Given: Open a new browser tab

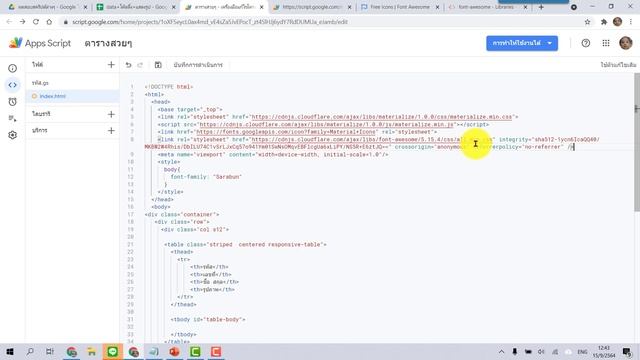Looking at the screenshot, I should (x=541, y=7).
